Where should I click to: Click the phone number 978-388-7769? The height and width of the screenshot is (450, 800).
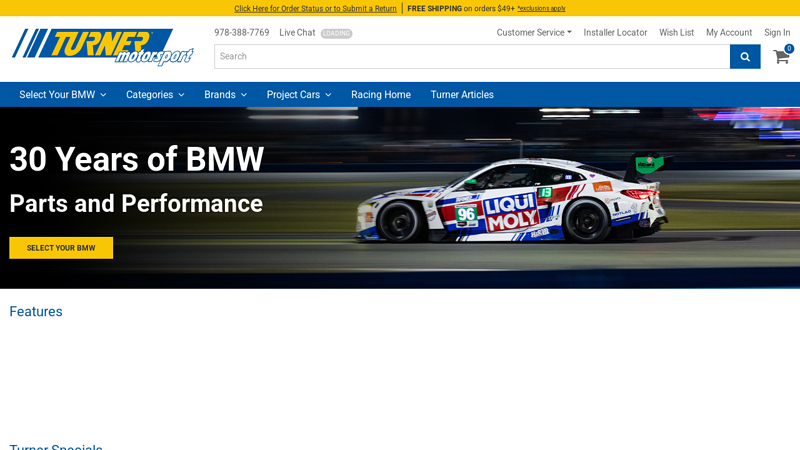coord(241,33)
